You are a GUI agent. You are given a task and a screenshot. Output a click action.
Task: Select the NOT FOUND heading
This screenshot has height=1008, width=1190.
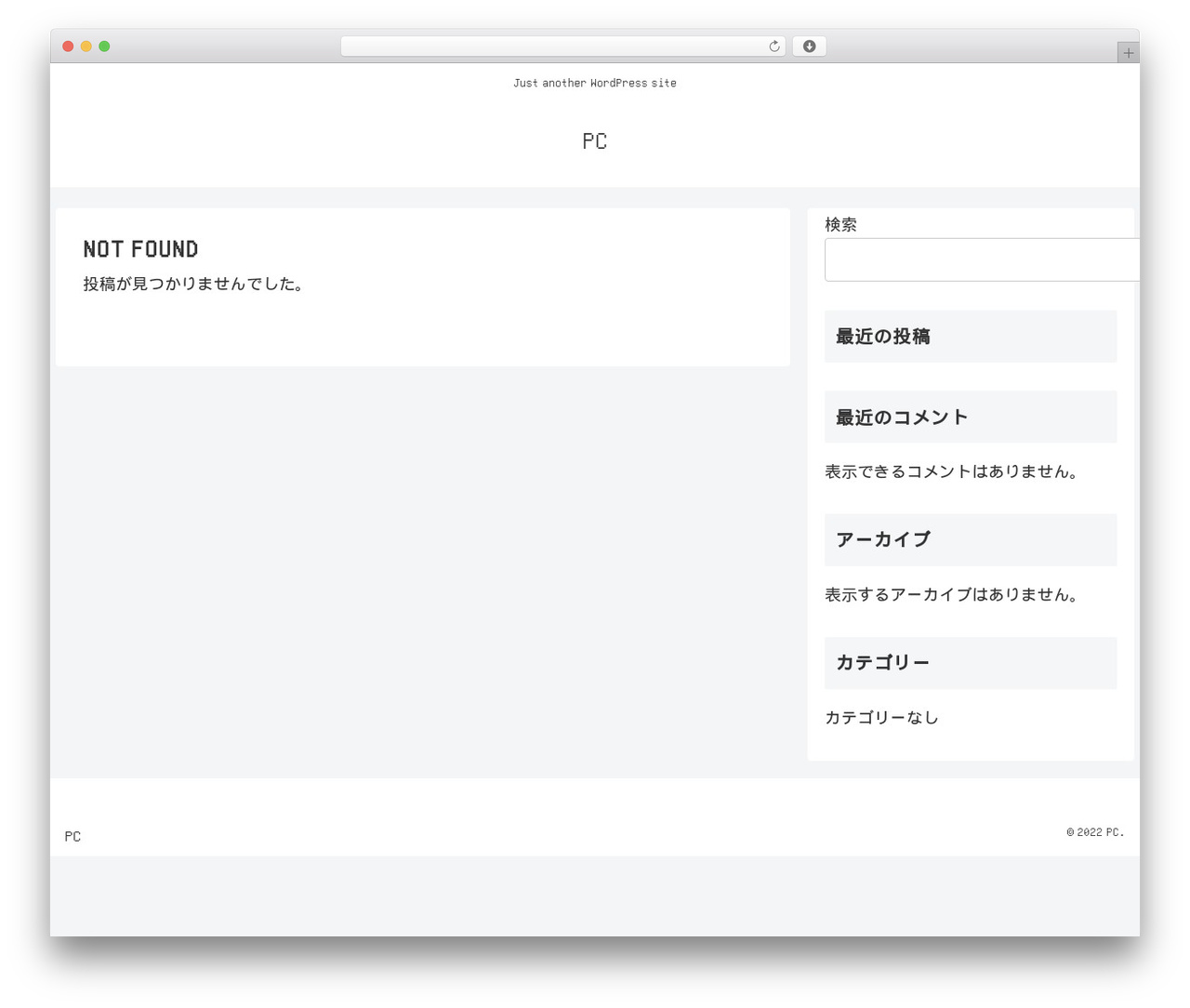click(141, 249)
